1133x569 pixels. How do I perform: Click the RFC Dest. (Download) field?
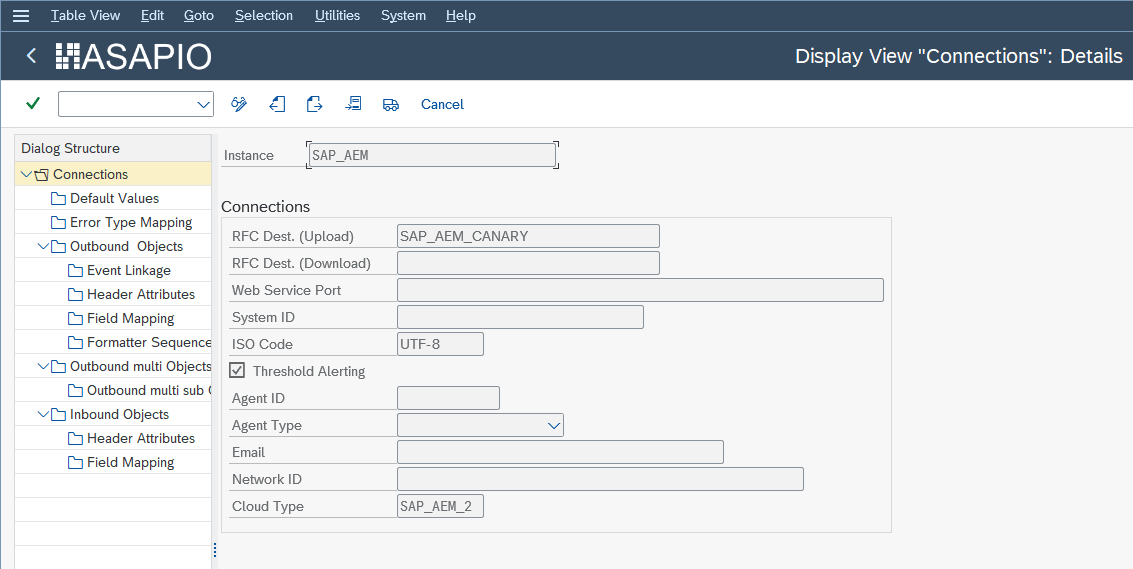[528, 263]
